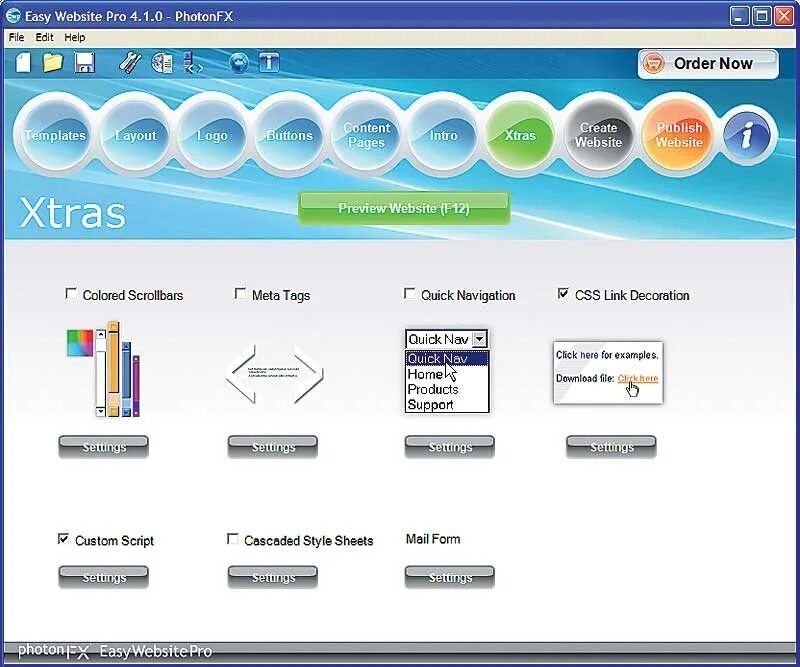This screenshot has height=667, width=800.
Task: Expand the Quick Nav dropdown arrow
Action: coord(480,339)
